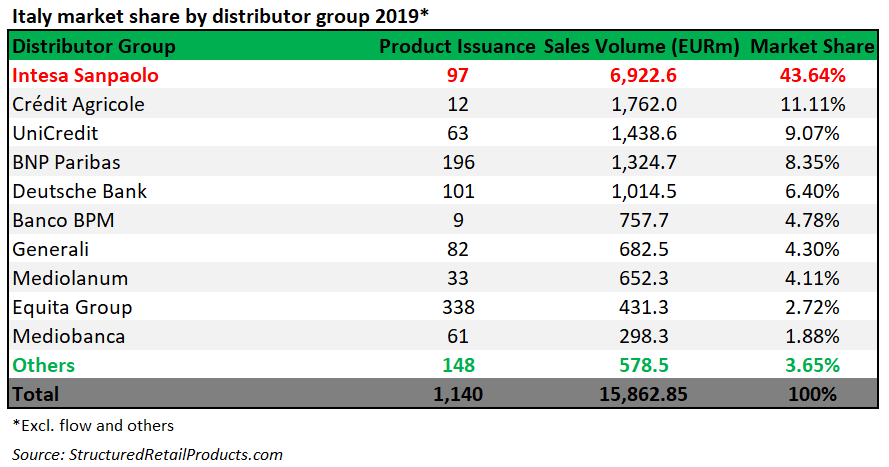The width and height of the screenshot is (889, 467).
Task: Select the market share cell 43.64%
Action: 812,75
